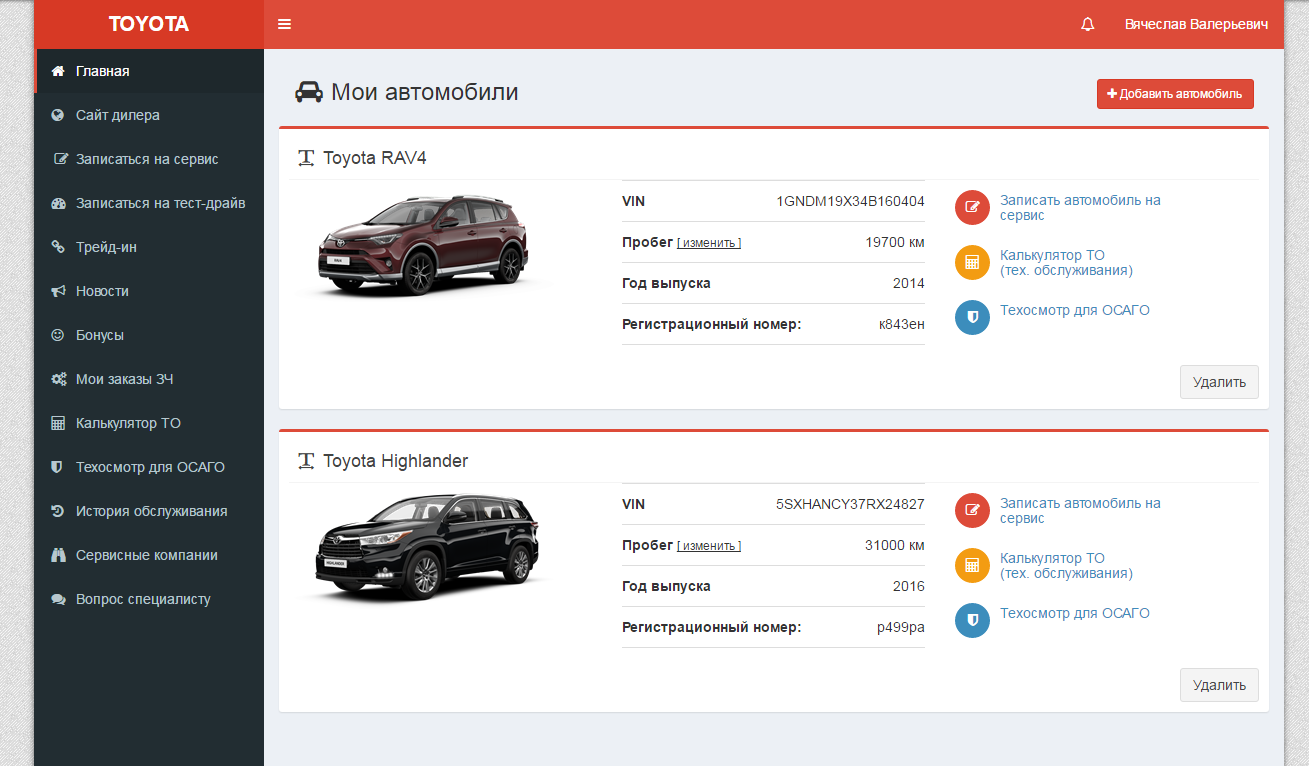Open История обслуживания in sidebar
The width and height of the screenshot is (1309, 766).
pyautogui.click(x=149, y=511)
